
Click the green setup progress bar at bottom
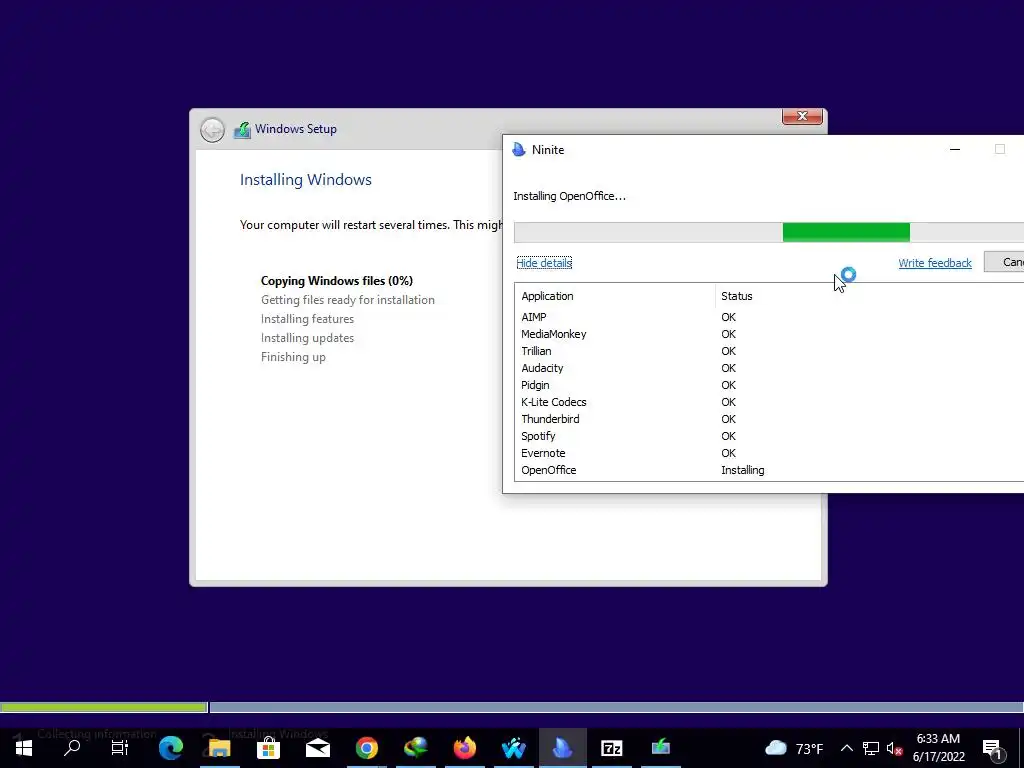[104, 707]
